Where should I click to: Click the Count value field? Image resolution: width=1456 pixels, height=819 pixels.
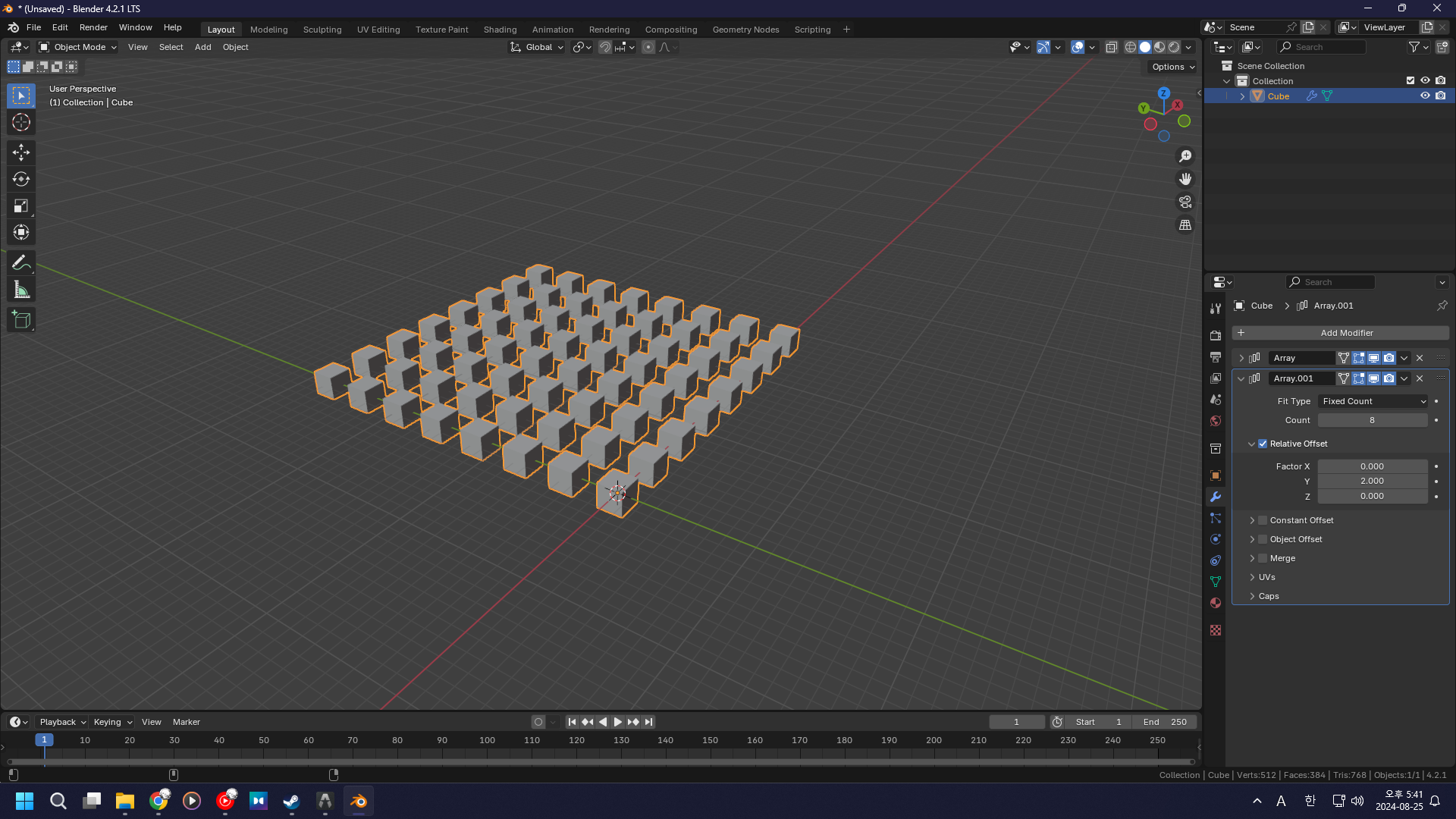tap(1373, 420)
